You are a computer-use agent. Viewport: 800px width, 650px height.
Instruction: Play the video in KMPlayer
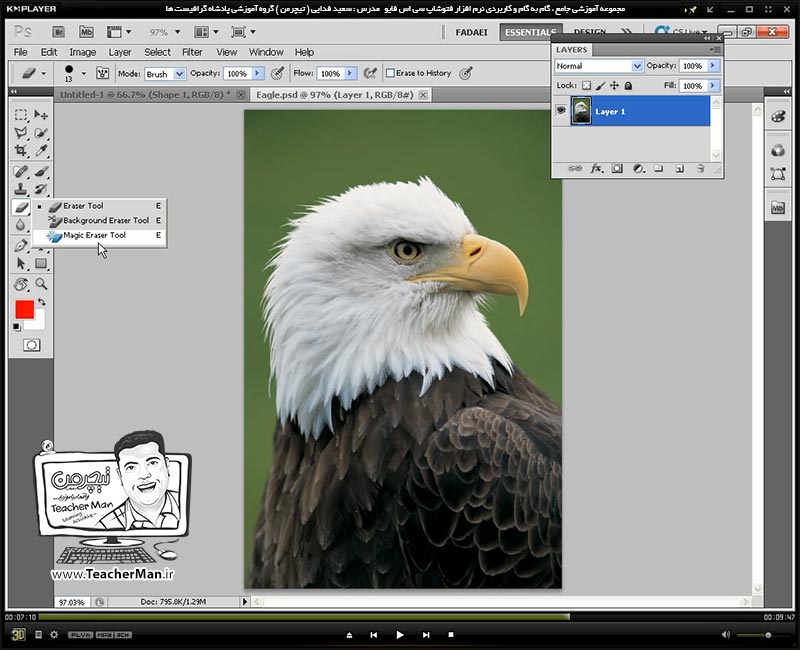tap(400, 635)
